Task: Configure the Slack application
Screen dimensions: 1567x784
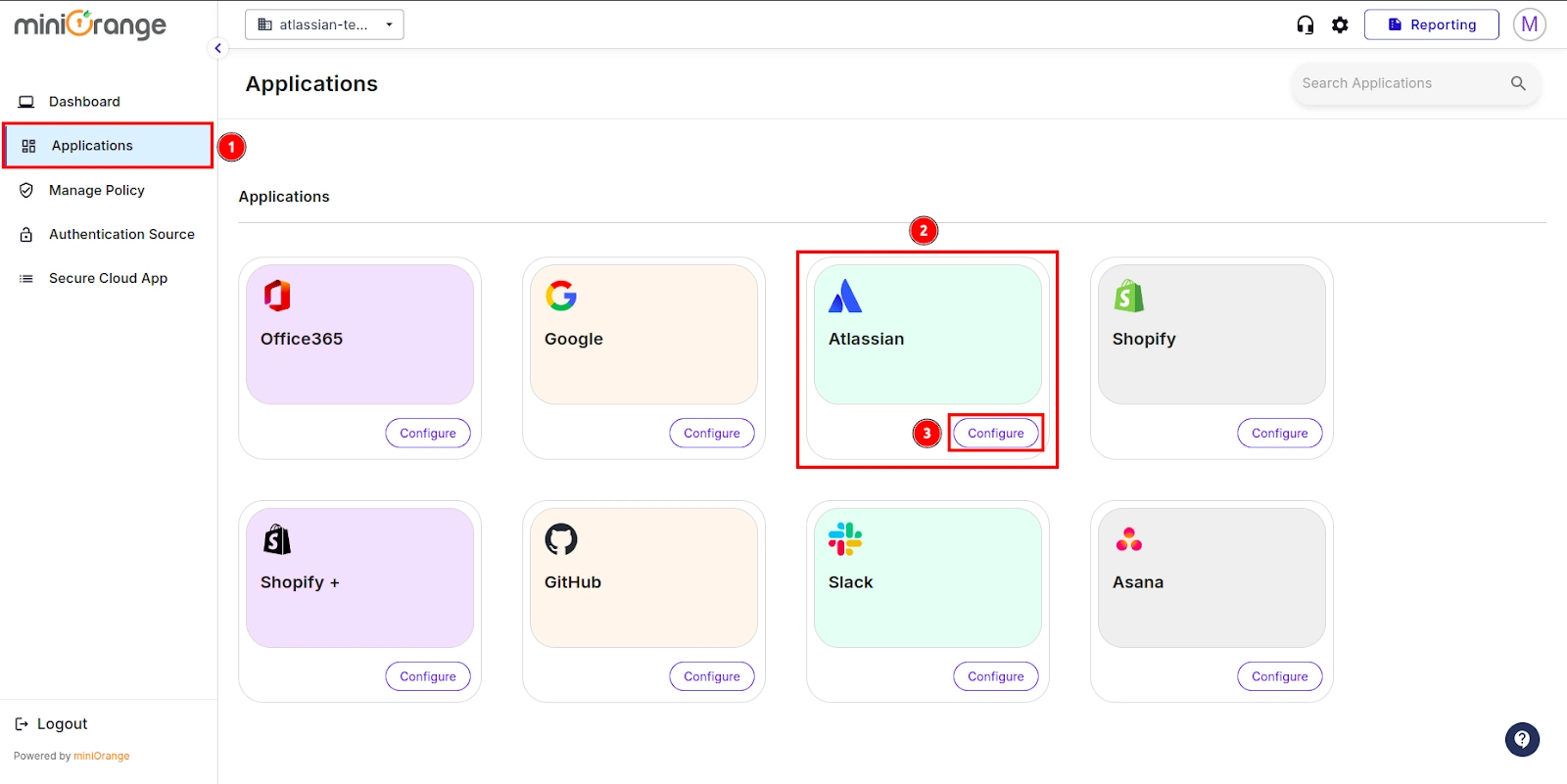Action: tap(996, 676)
